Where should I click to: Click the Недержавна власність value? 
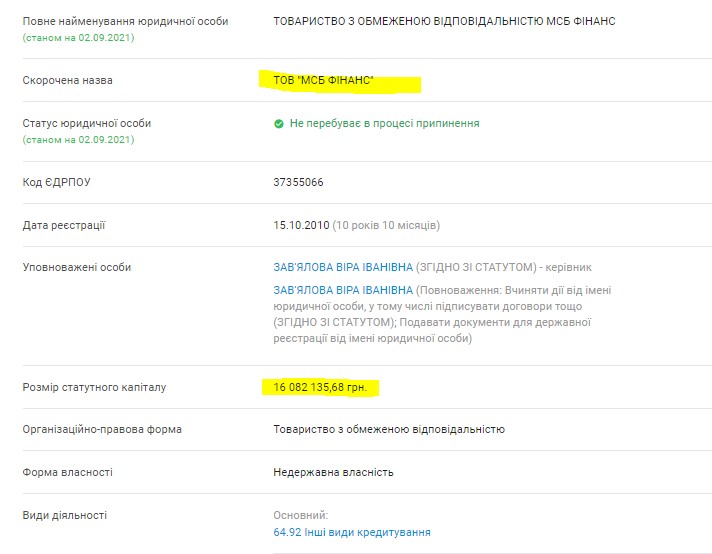(333, 472)
